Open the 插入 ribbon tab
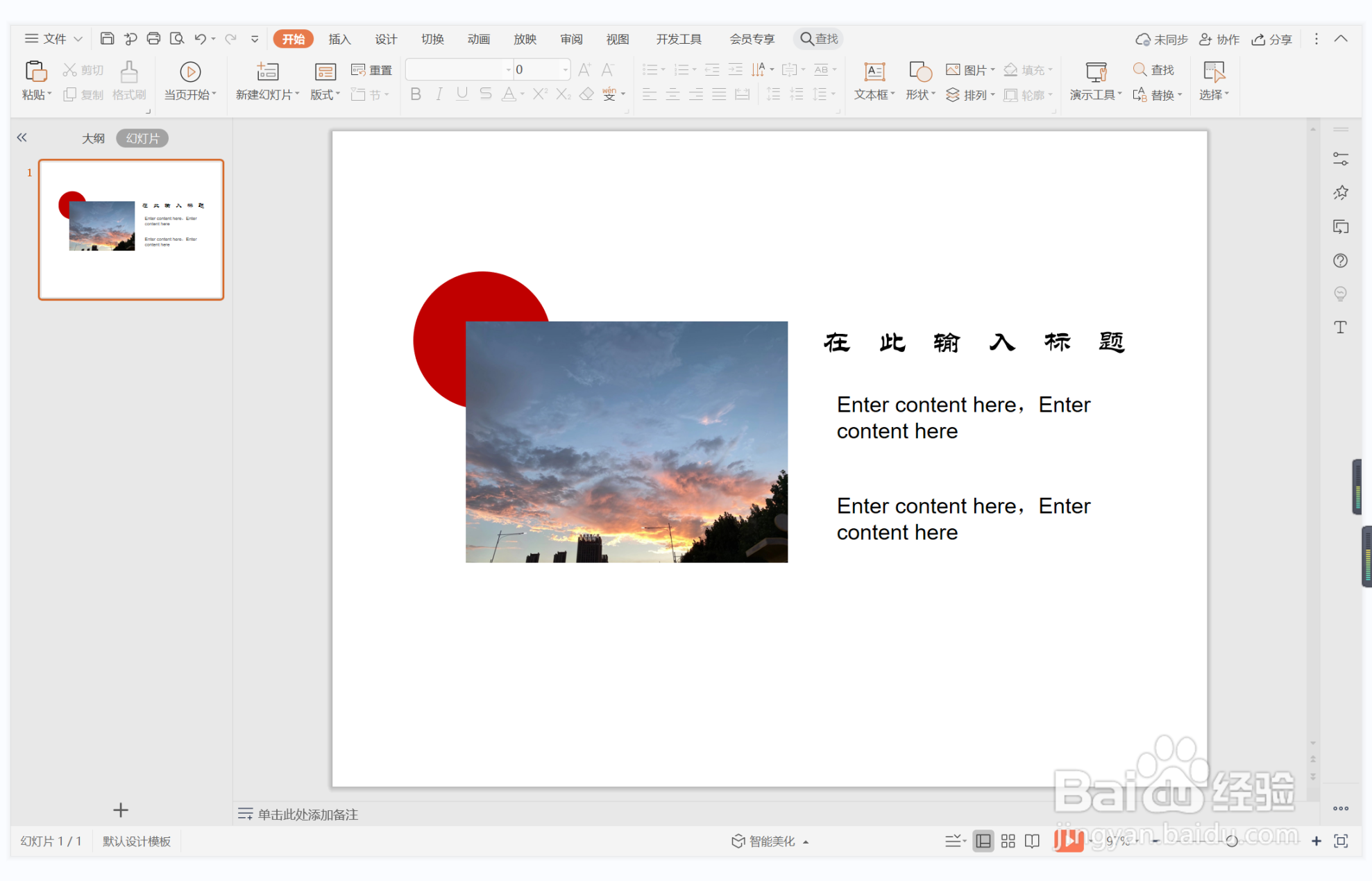 339,39
